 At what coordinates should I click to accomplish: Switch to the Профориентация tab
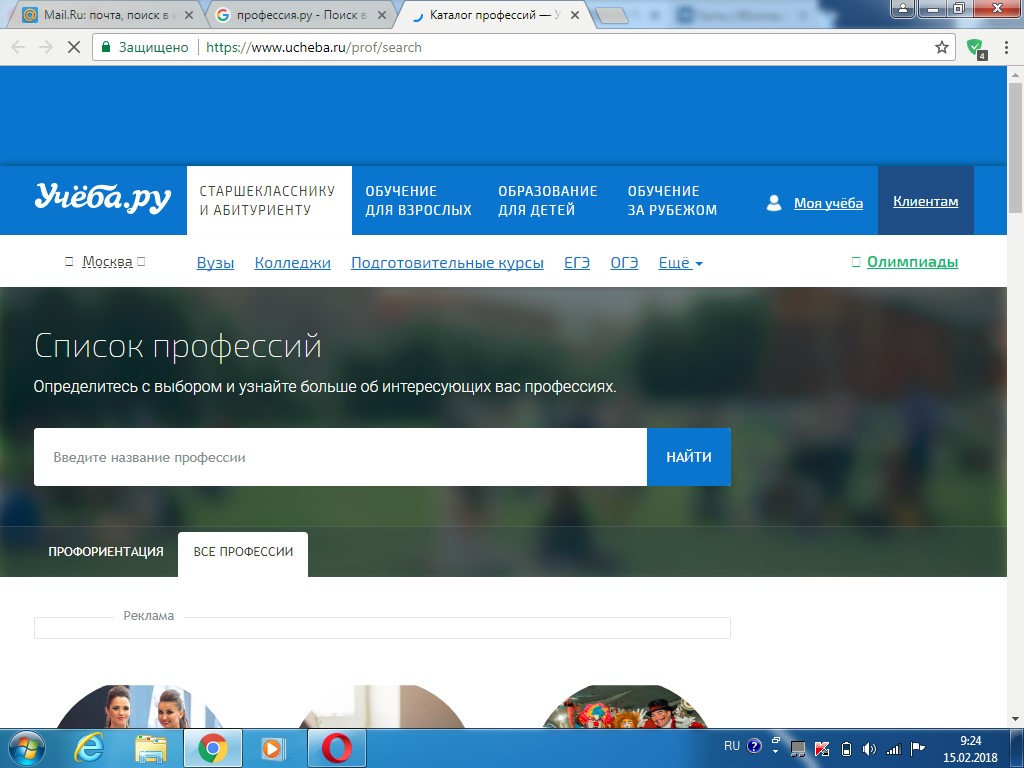[x=106, y=552]
